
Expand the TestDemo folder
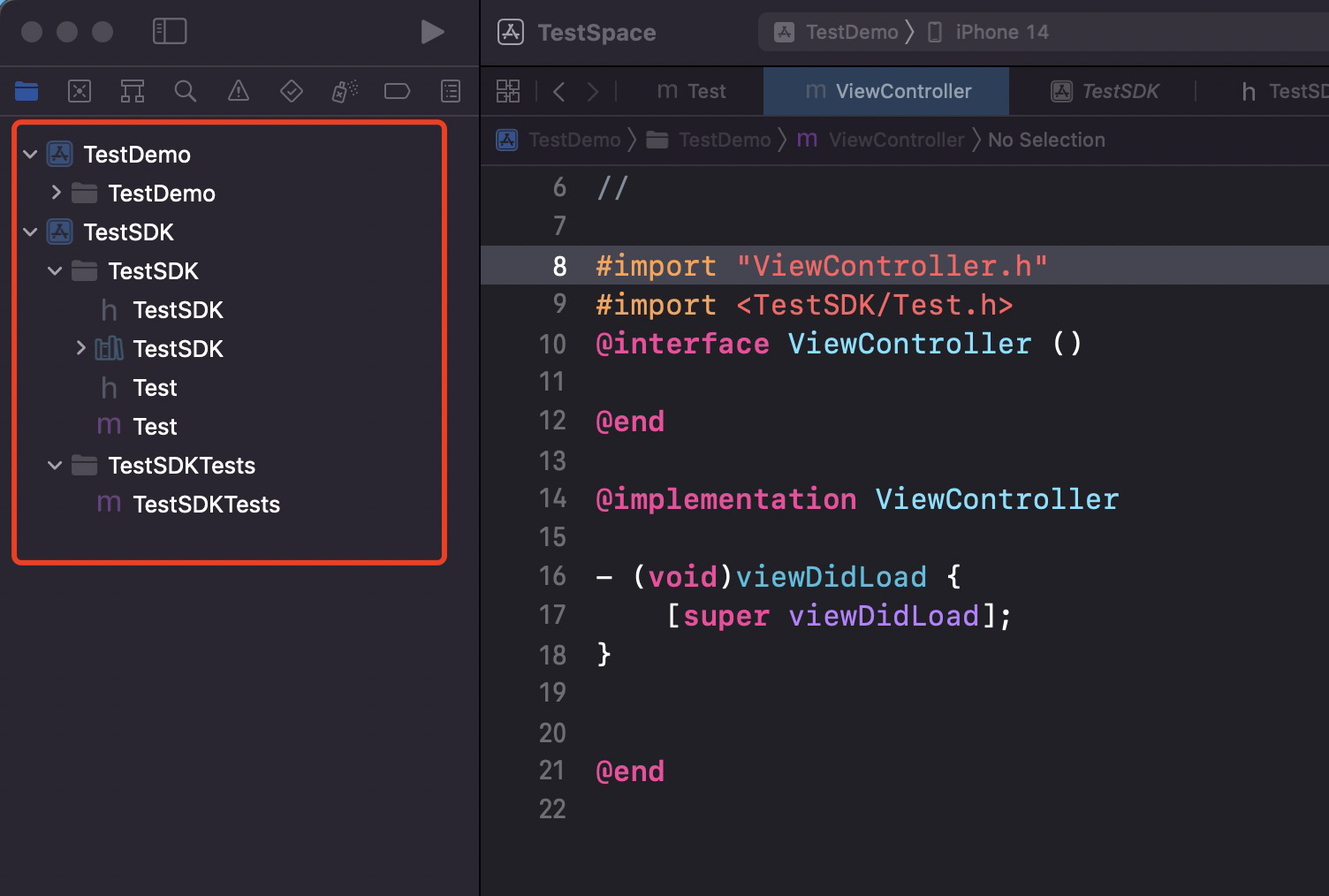[x=56, y=193]
